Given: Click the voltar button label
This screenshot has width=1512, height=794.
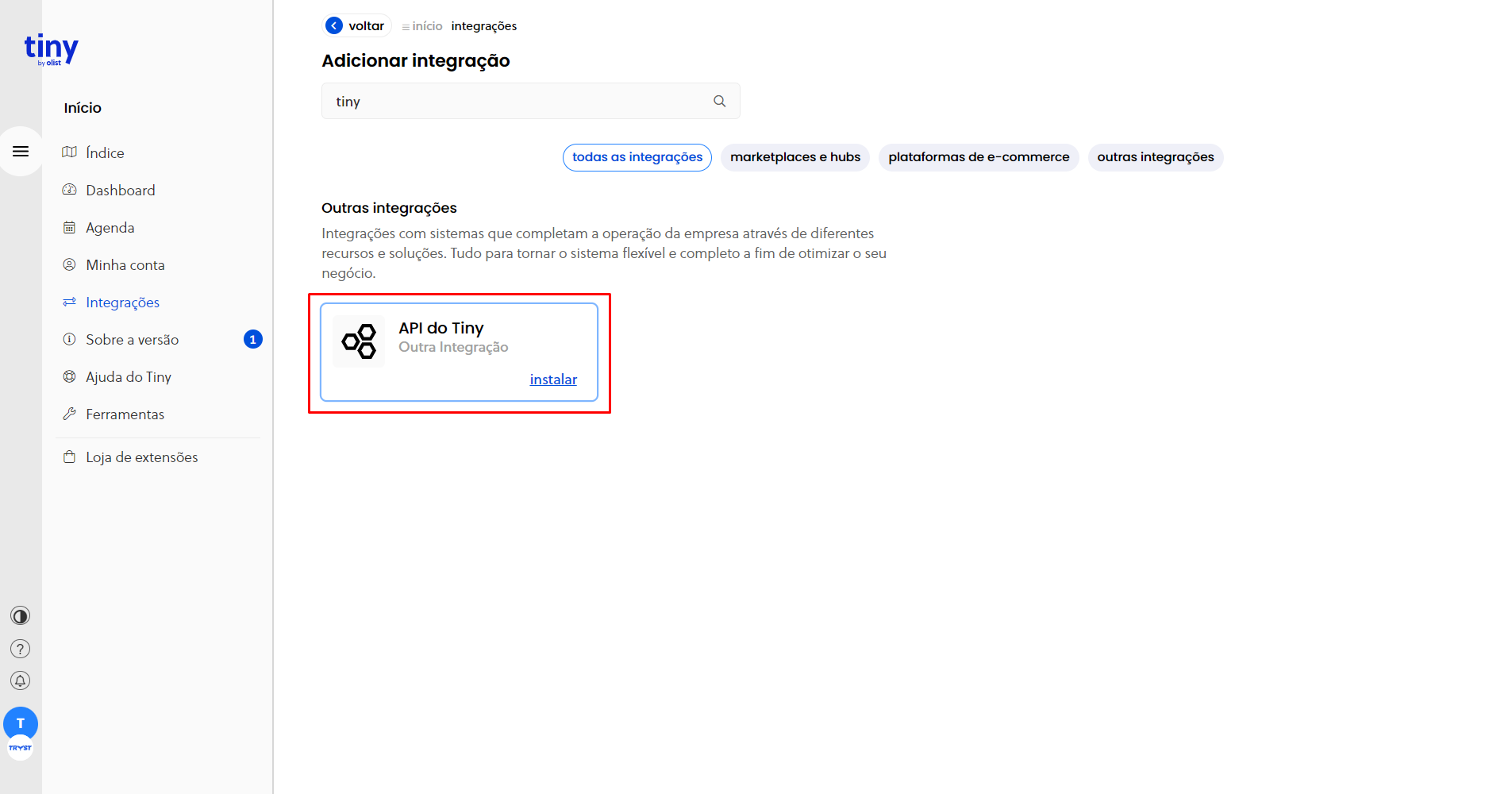Looking at the screenshot, I should click(x=367, y=26).
